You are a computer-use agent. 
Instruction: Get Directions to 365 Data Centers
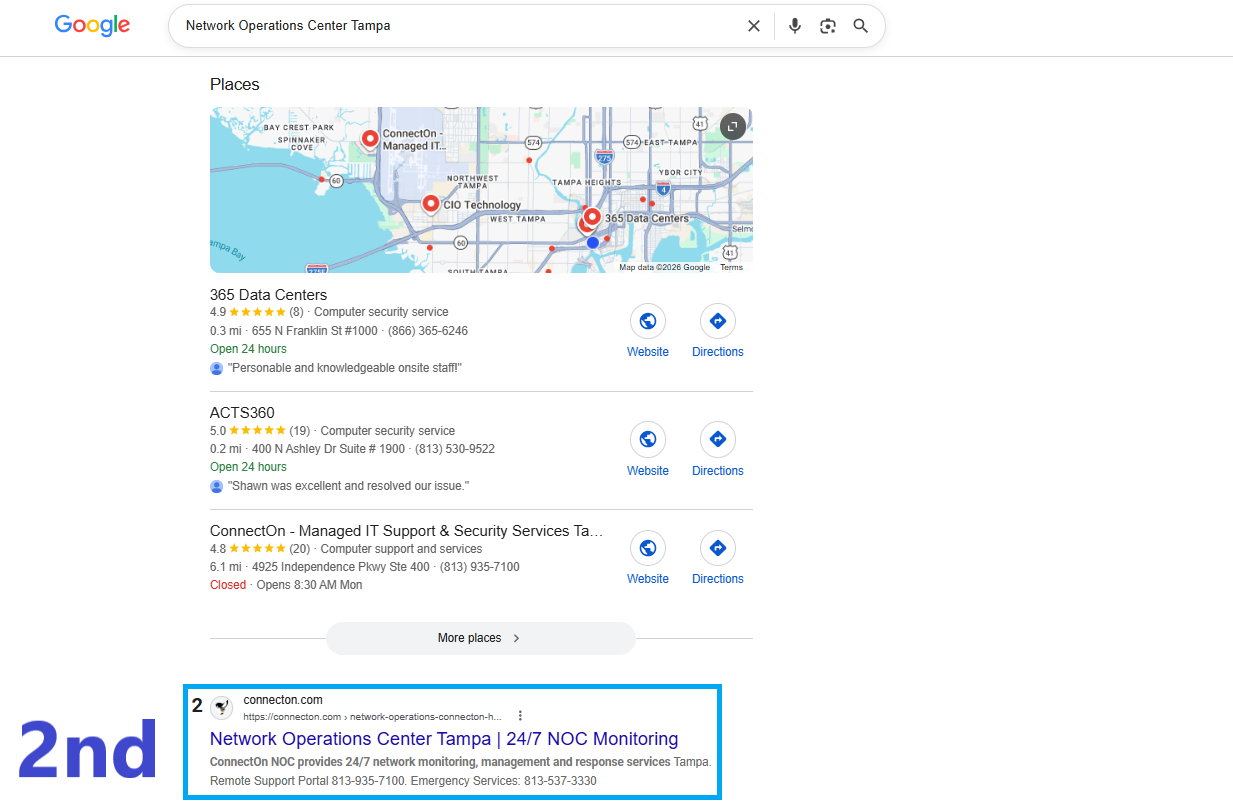click(x=718, y=332)
